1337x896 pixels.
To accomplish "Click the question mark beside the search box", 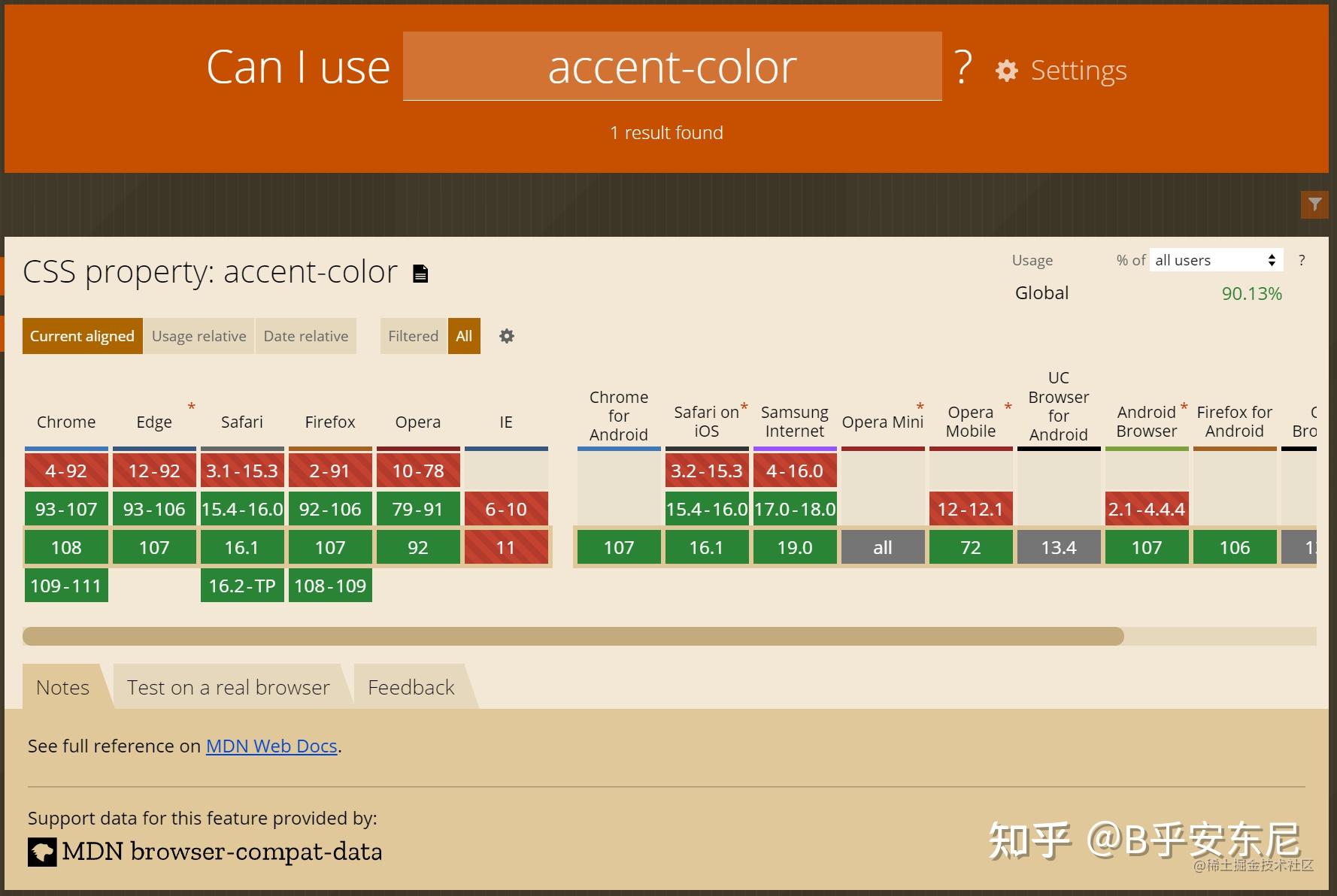I will [x=963, y=66].
